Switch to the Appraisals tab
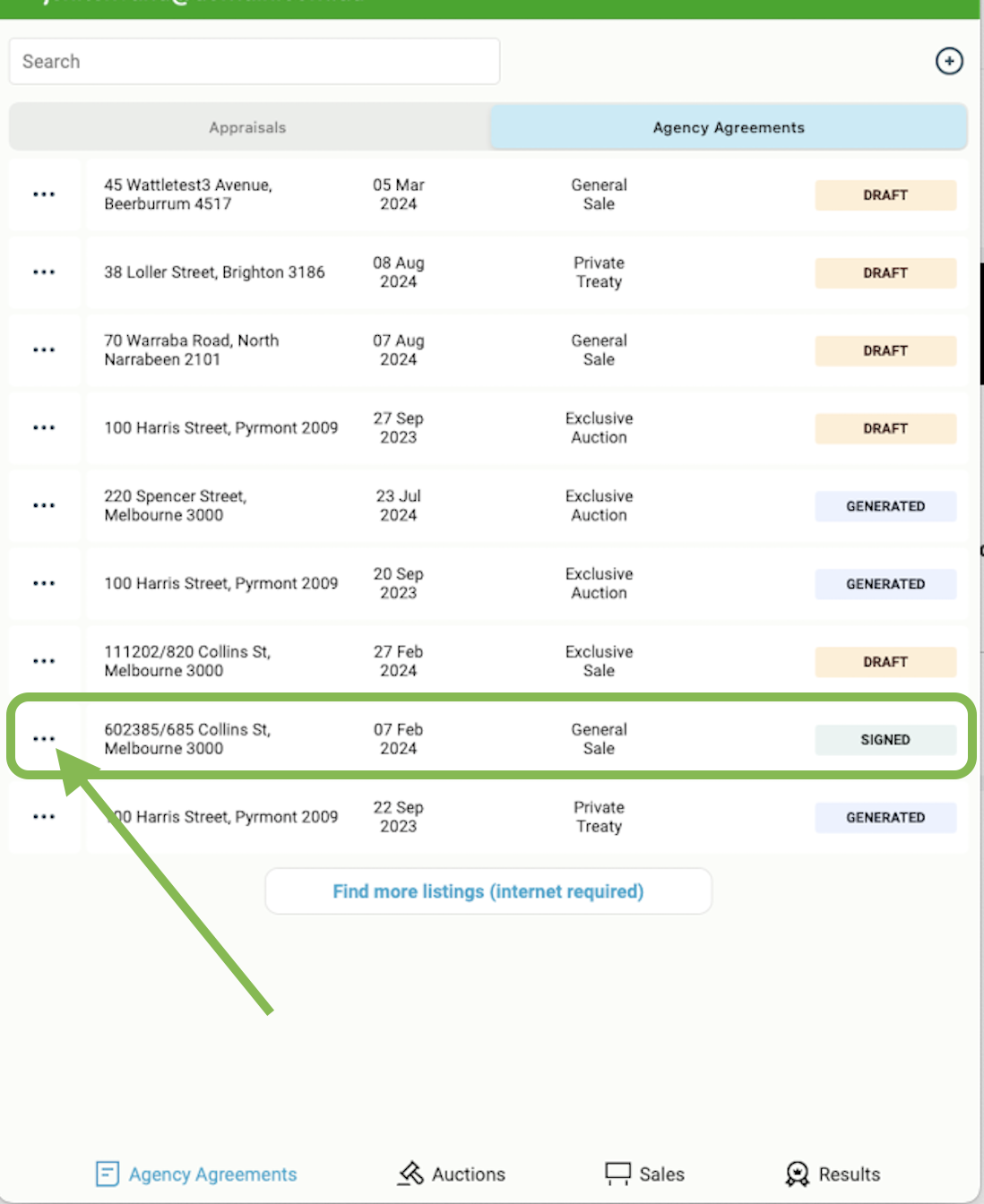 coord(248,127)
